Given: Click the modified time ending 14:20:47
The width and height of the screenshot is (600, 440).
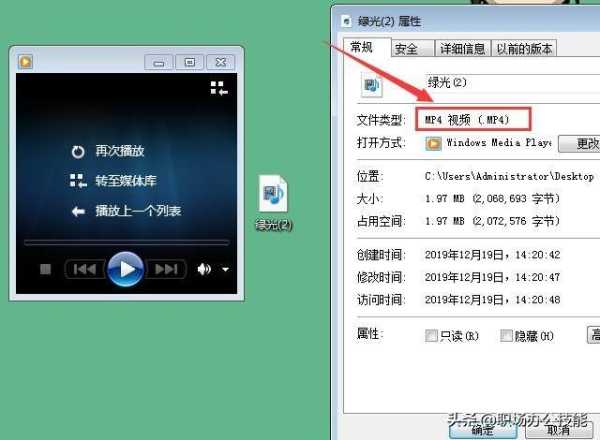Looking at the screenshot, I should [492, 277].
